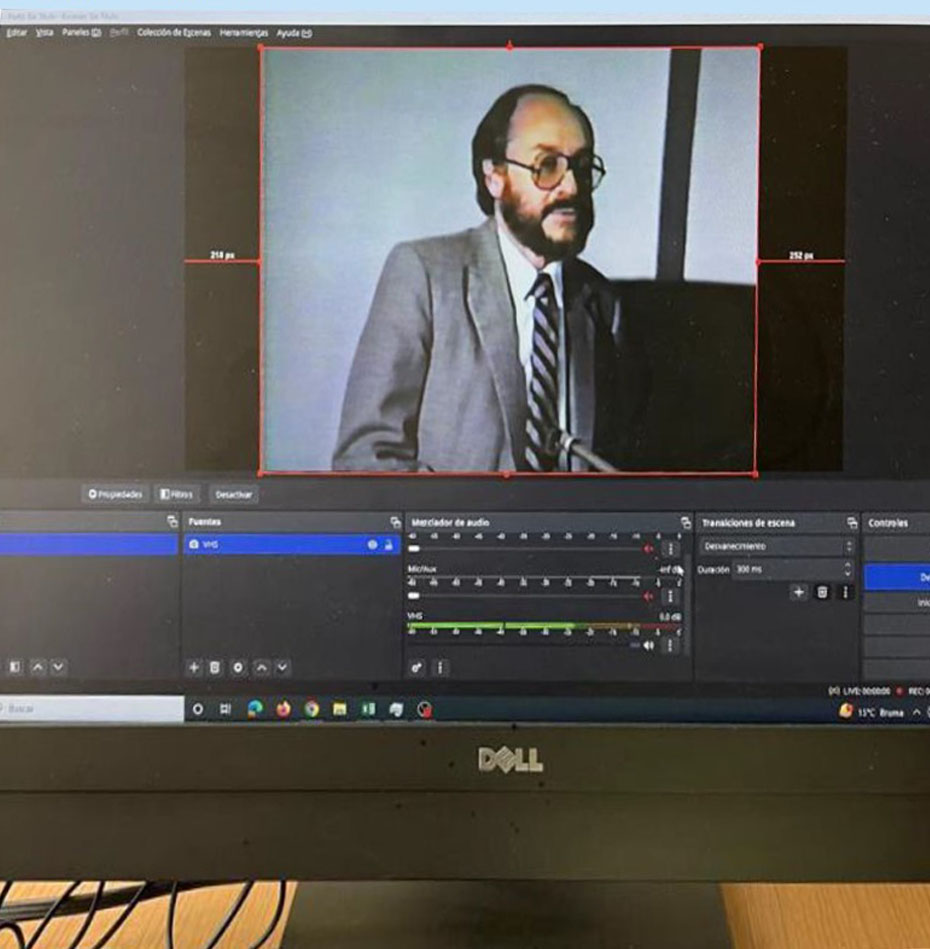Image resolution: width=930 pixels, height=949 pixels.
Task: Remove scene transition with trash icon
Action: point(822,592)
